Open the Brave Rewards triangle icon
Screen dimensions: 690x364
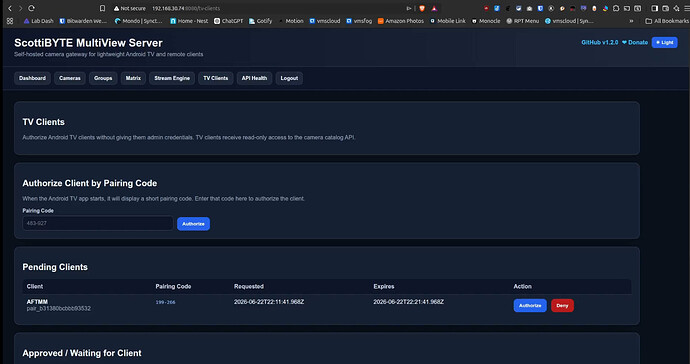coord(434,8)
